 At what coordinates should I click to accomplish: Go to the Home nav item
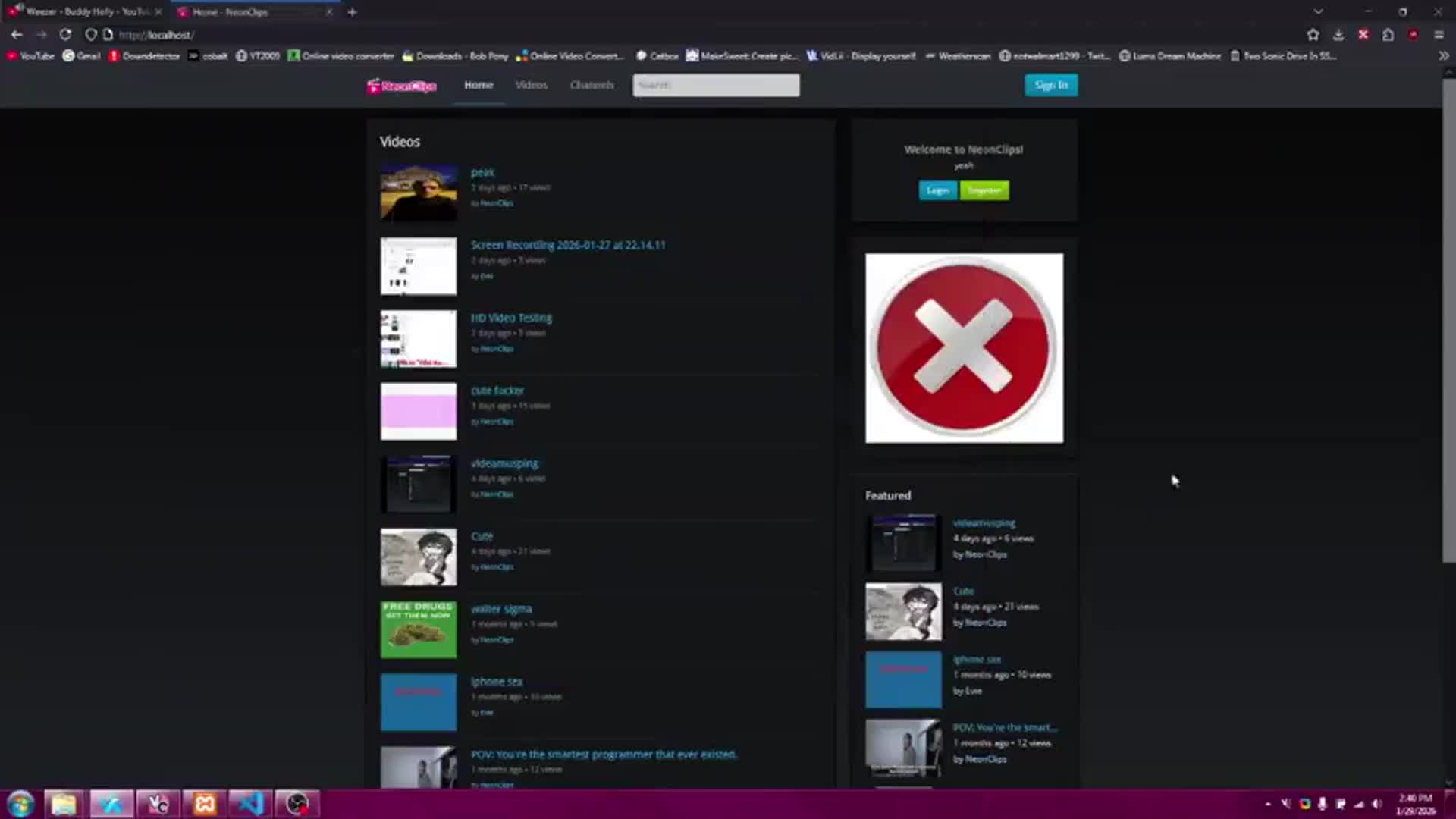point(479,85)
